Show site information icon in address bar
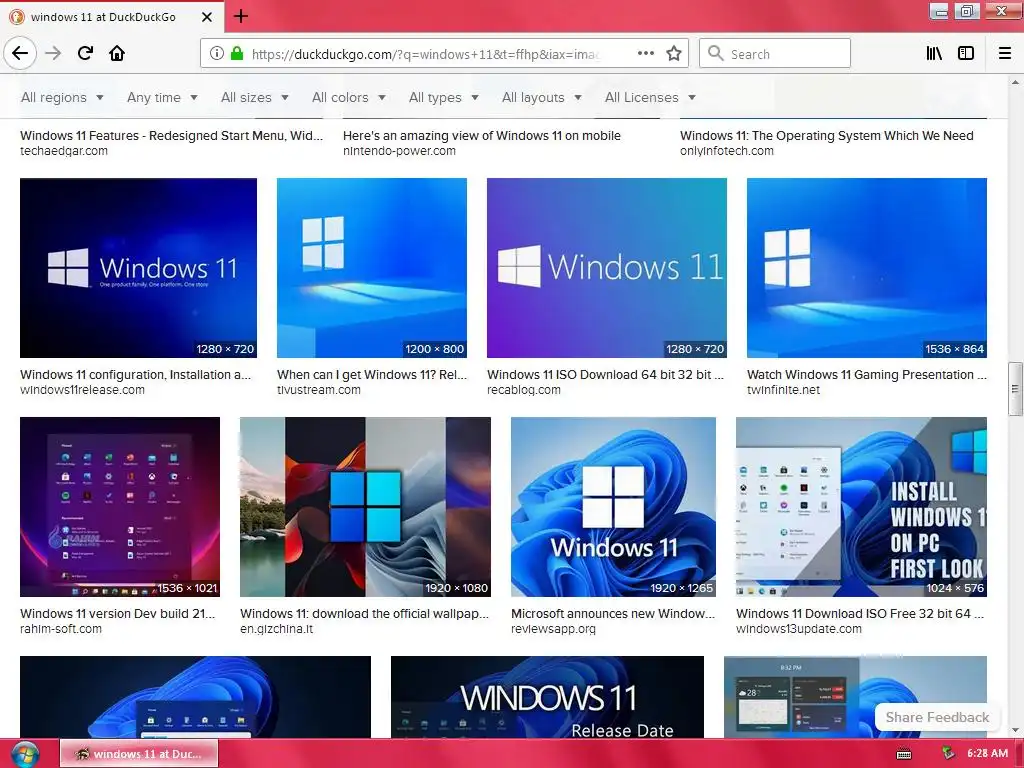1024x768 pixels. point(217,54)
